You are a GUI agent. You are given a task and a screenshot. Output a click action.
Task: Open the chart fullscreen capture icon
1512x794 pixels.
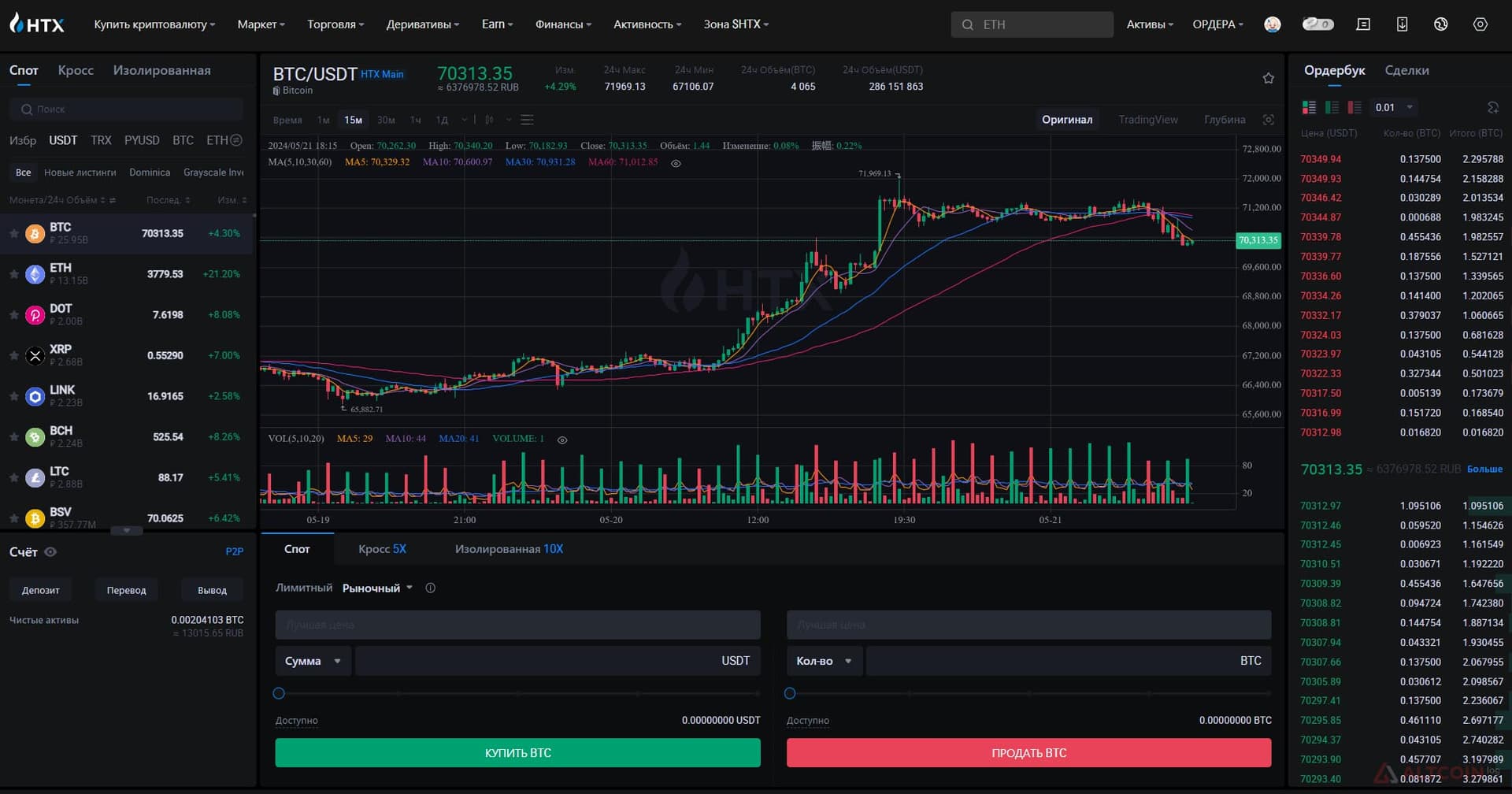tap(1268, 120)
